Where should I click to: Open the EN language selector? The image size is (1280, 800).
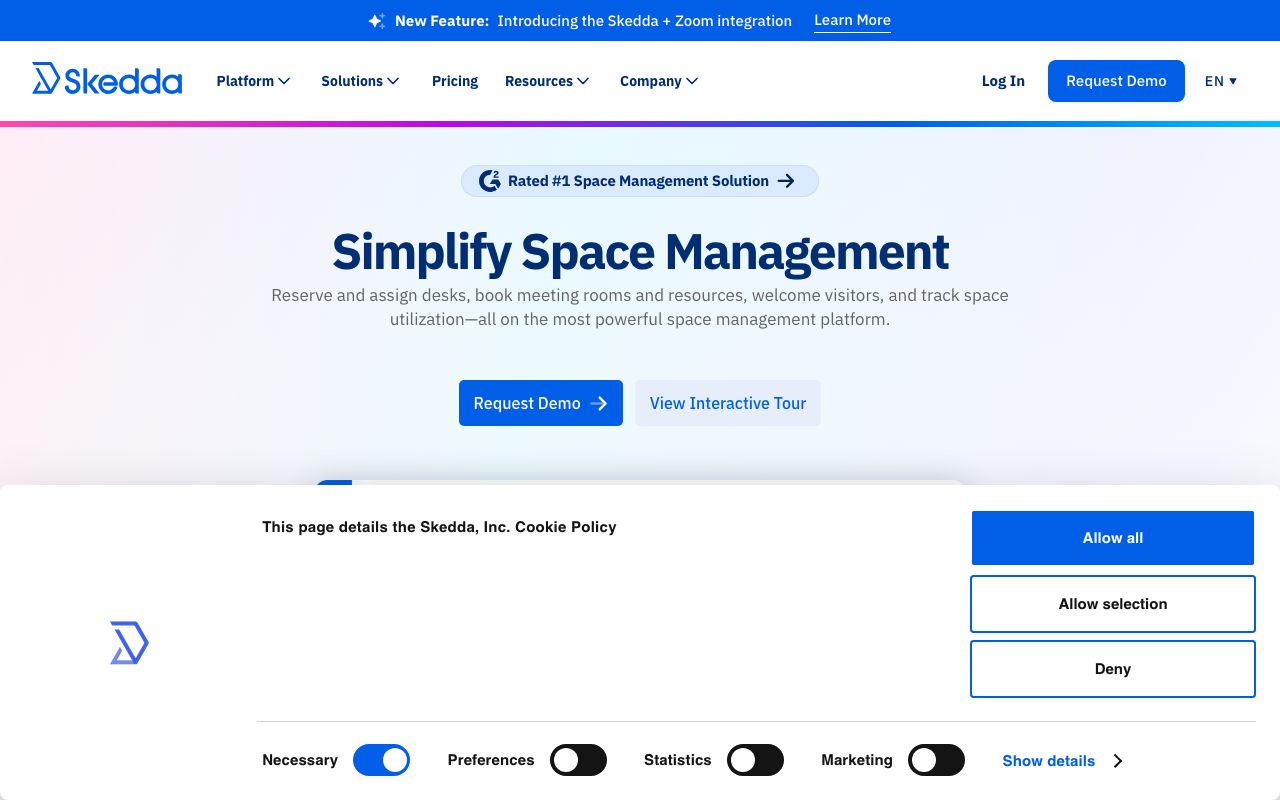click(1221, 81)
